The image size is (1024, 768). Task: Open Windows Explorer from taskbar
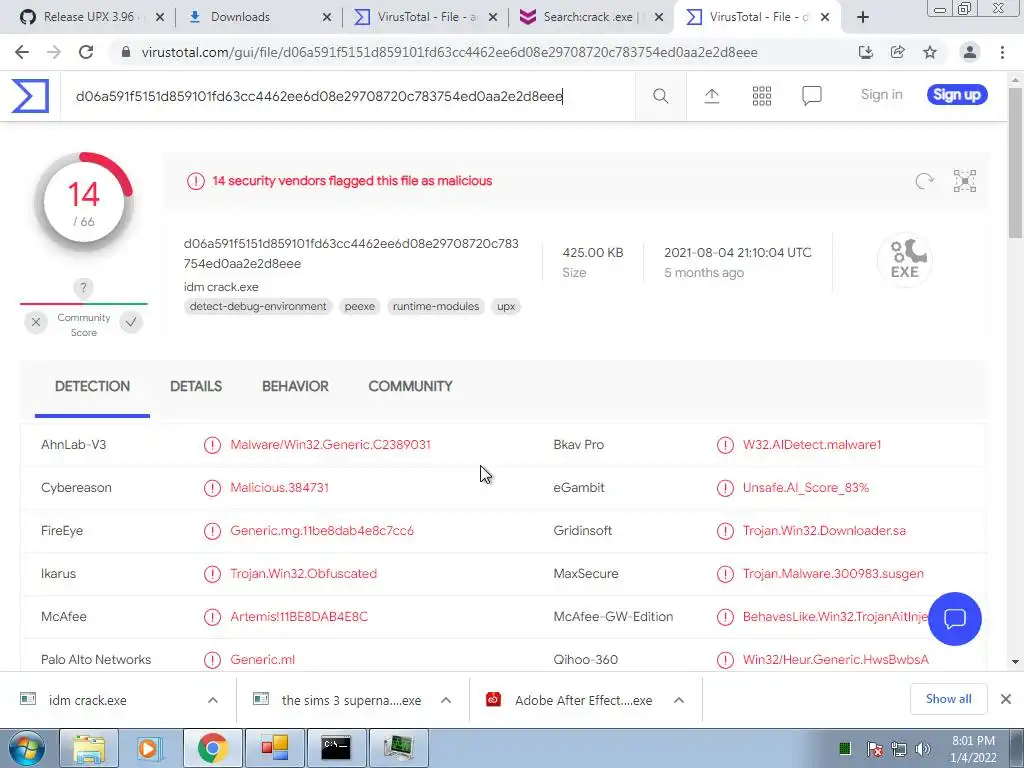(88, 748)
